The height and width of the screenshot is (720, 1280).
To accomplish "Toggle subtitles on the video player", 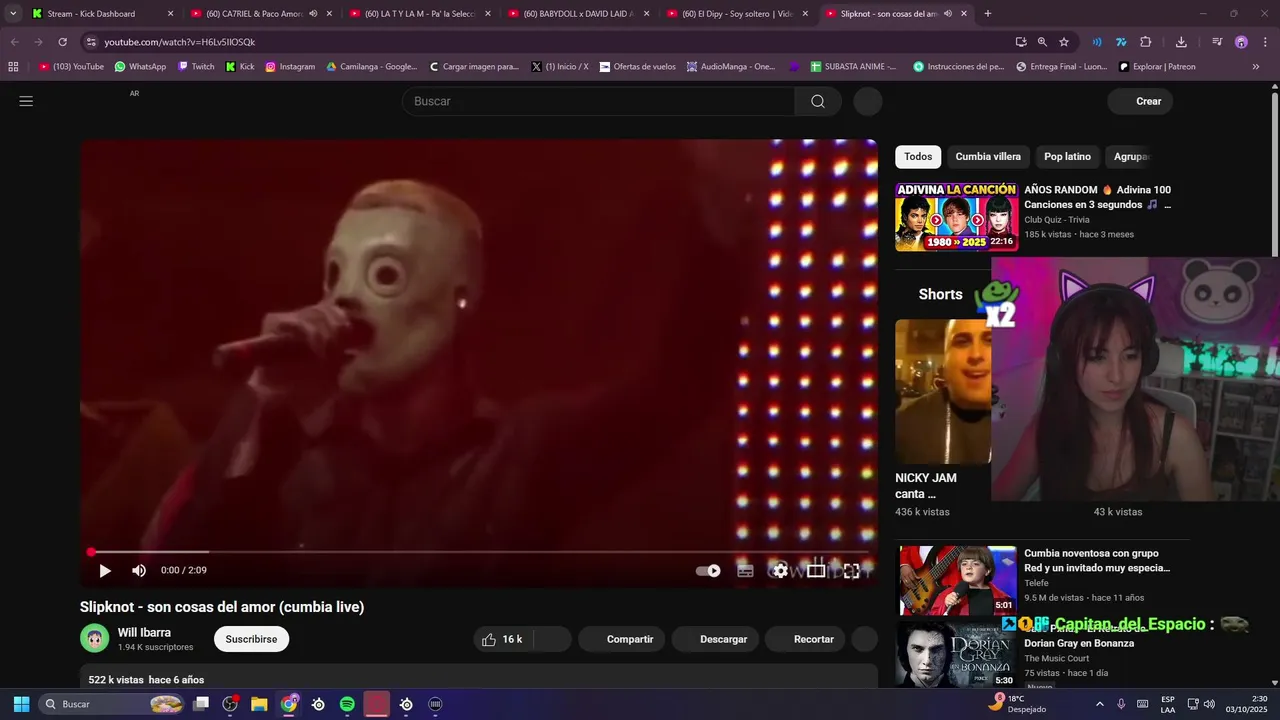I will [x=745, y=571].
